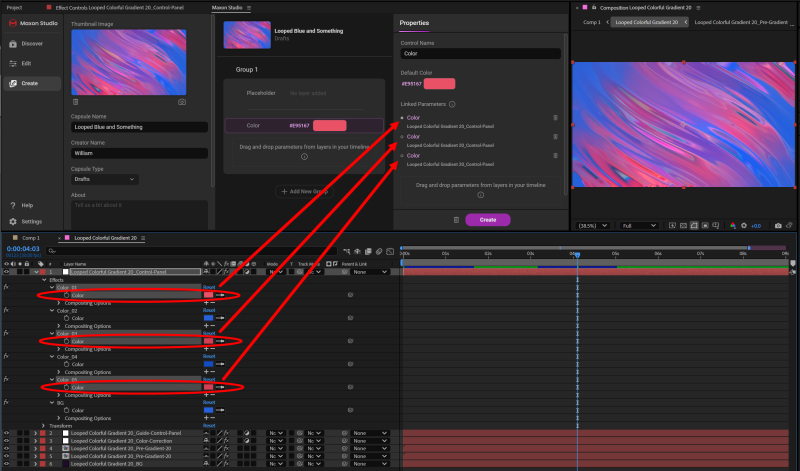The image size is (800, 471).
Task: Enable the Motion Blur switch in timeline
Action: [379, 251]
